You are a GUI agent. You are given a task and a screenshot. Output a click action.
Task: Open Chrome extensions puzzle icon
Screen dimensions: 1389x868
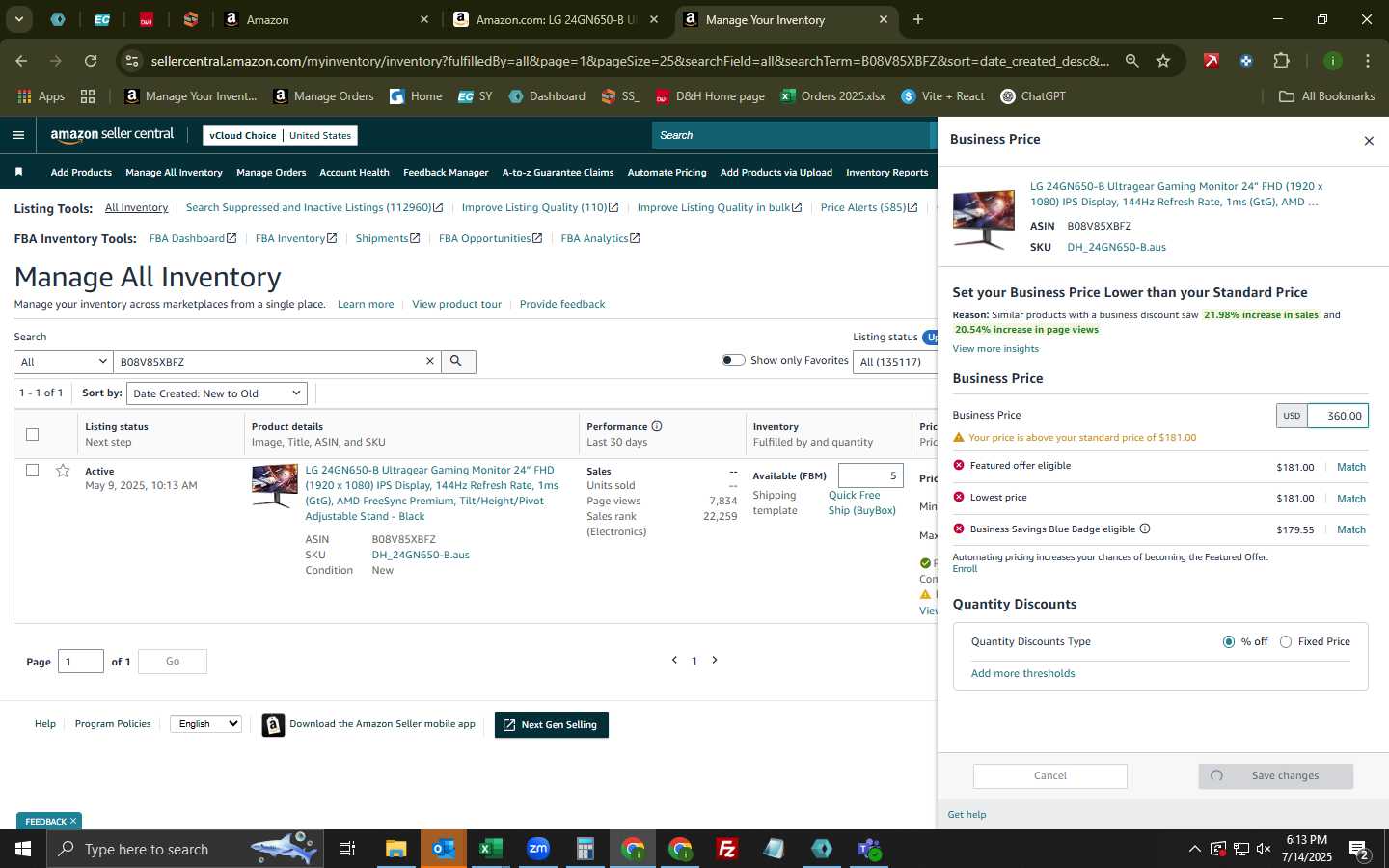click(1281, 61)
